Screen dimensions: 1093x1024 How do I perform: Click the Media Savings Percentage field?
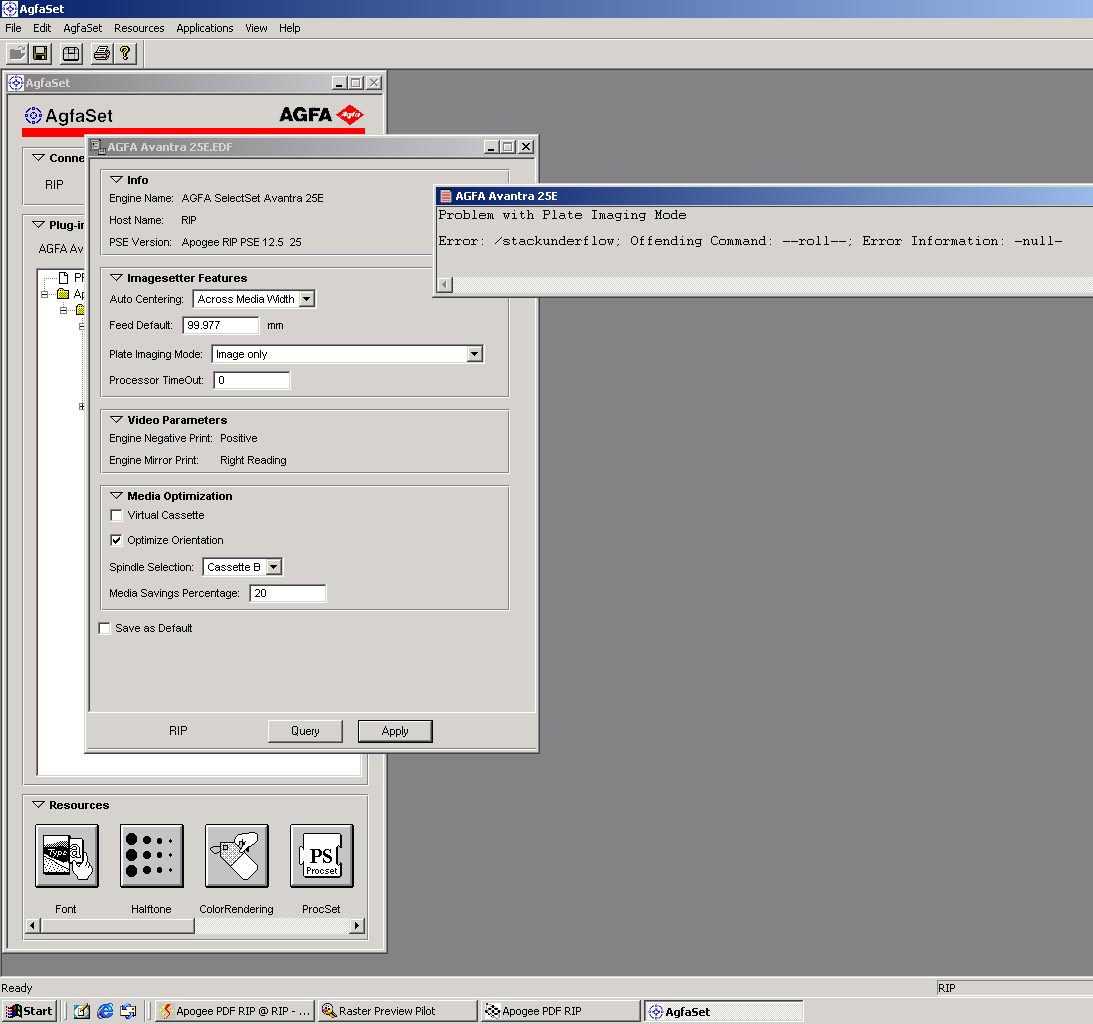pyautogui.click(x=287, y=593)
